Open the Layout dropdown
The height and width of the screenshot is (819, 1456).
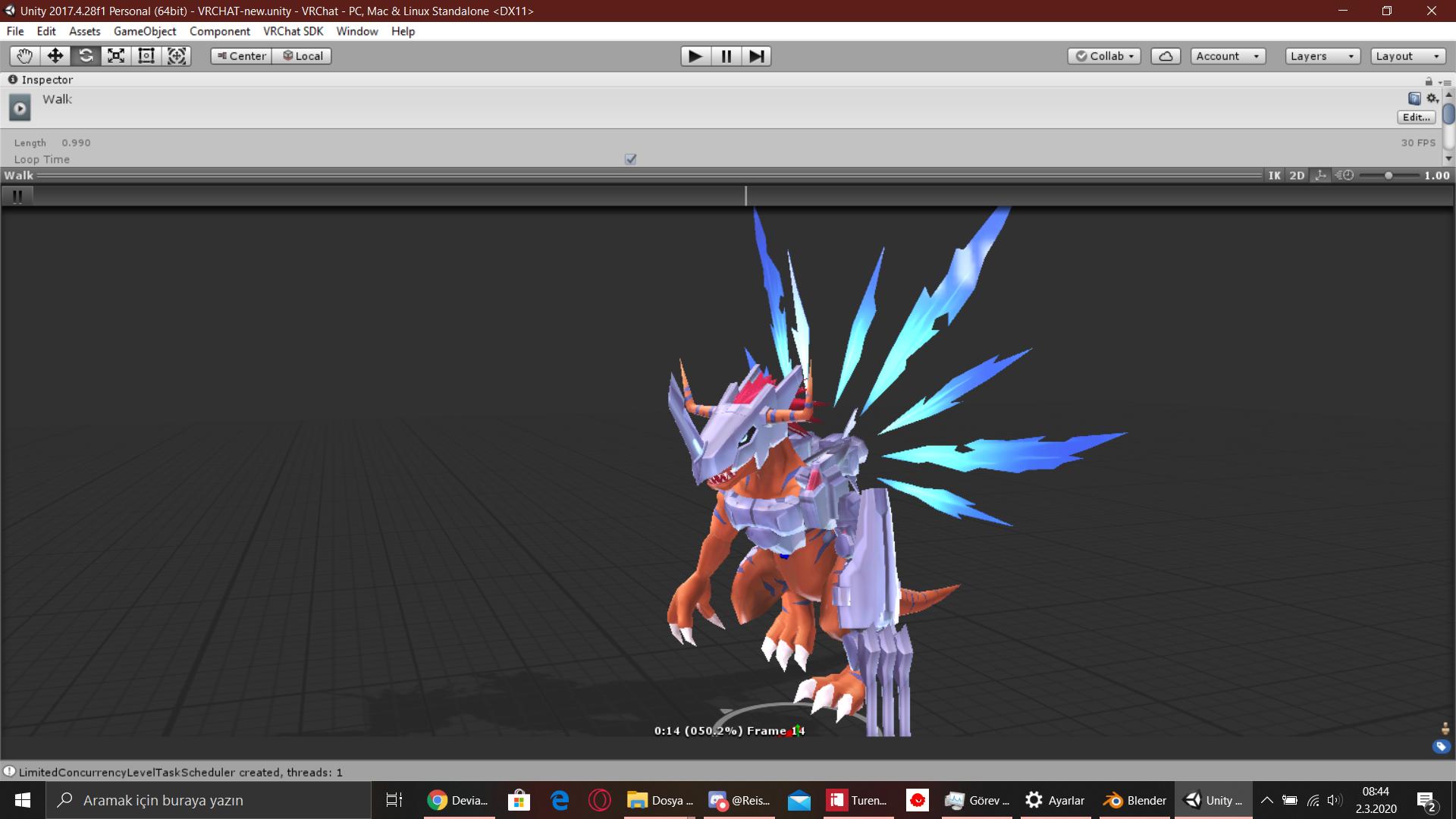point(1407,56)
